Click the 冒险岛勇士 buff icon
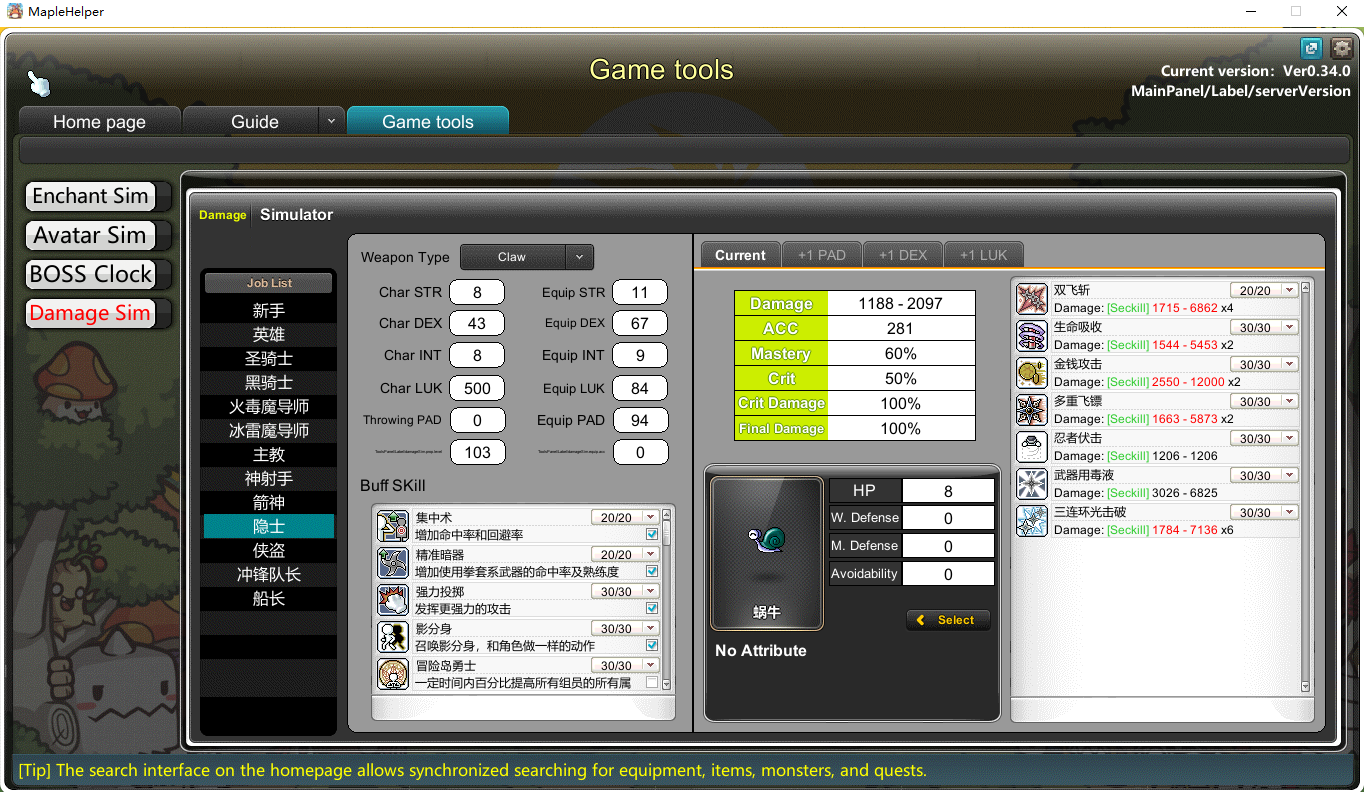The height and width of the screenshot is (792, 1364). (393, 674)
